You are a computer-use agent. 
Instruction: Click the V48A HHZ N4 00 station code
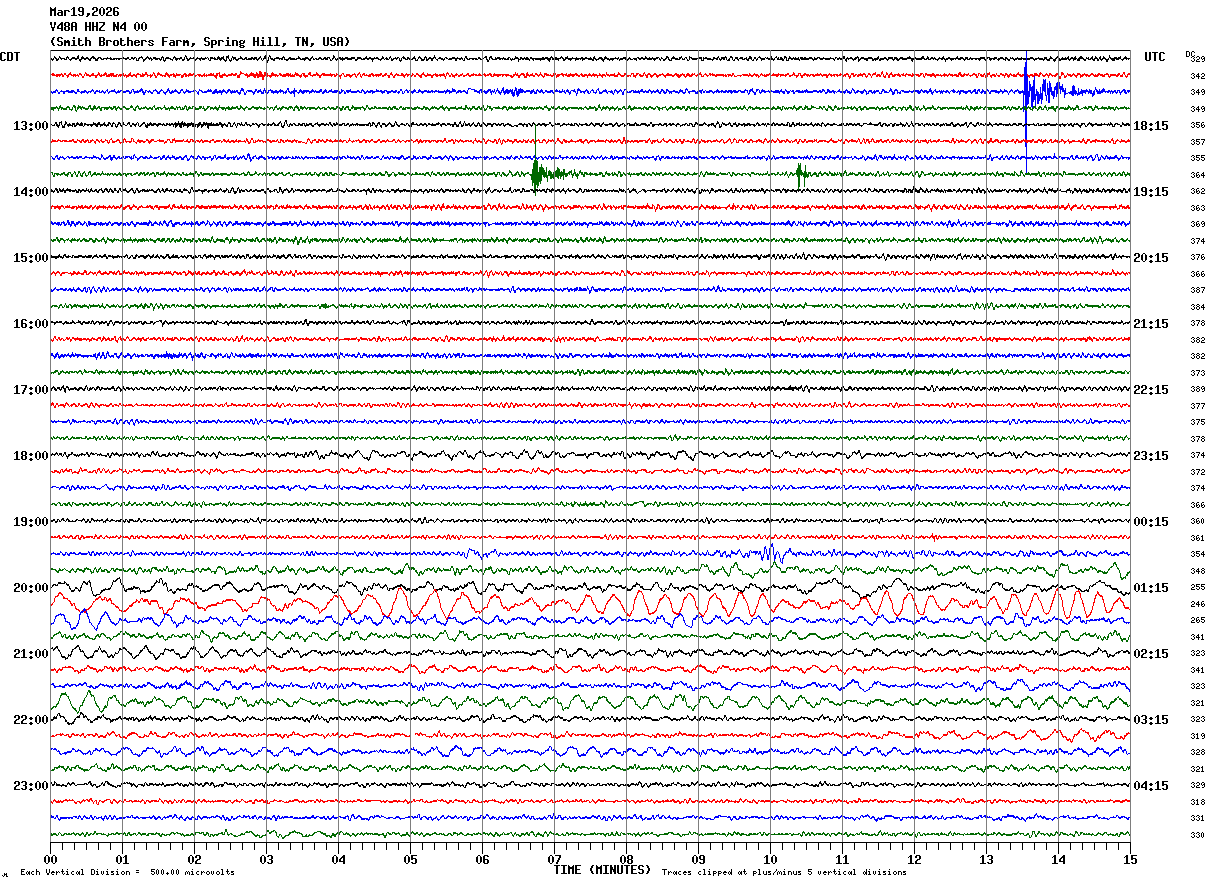[98, 27]
